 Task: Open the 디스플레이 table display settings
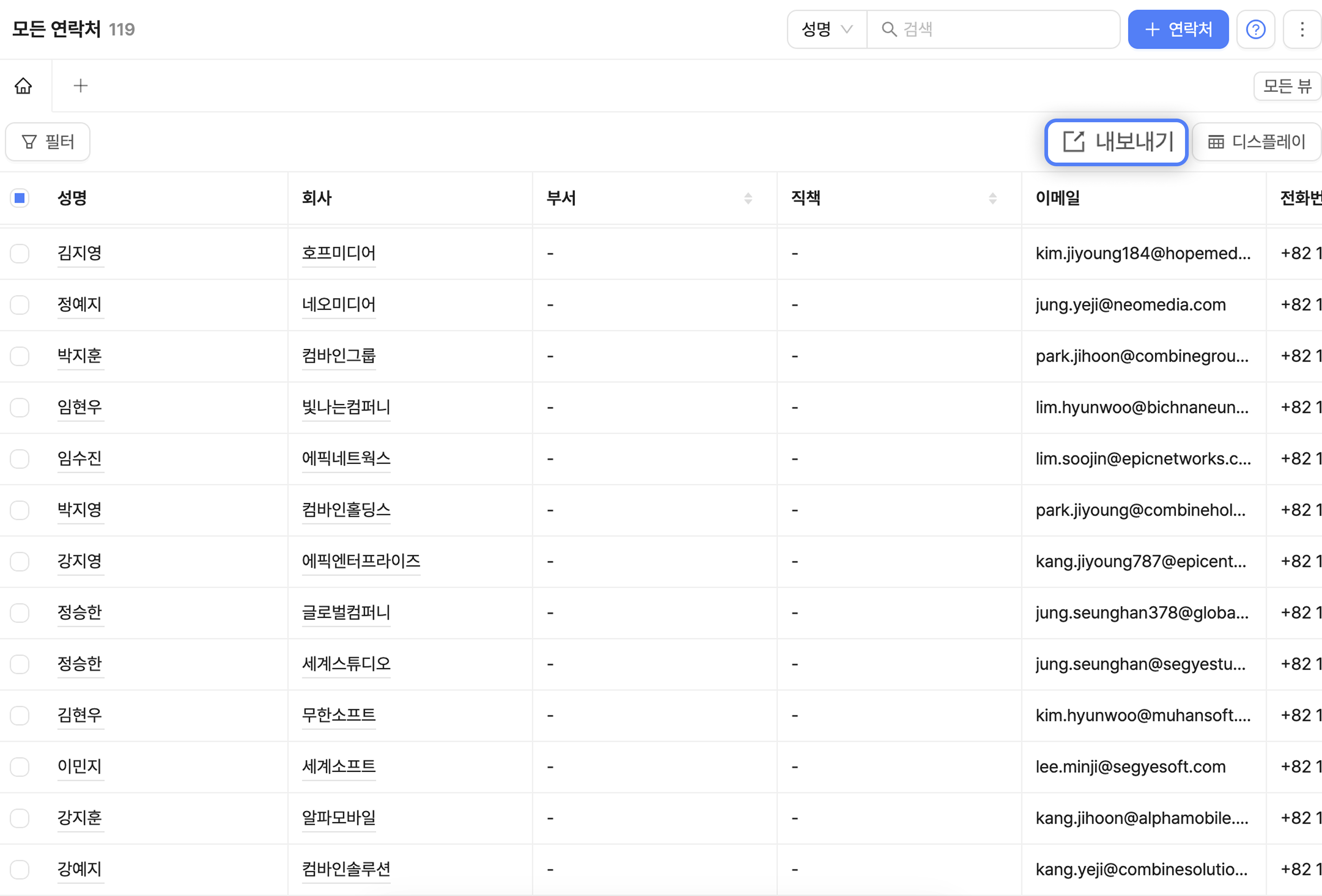point(1256,142)
